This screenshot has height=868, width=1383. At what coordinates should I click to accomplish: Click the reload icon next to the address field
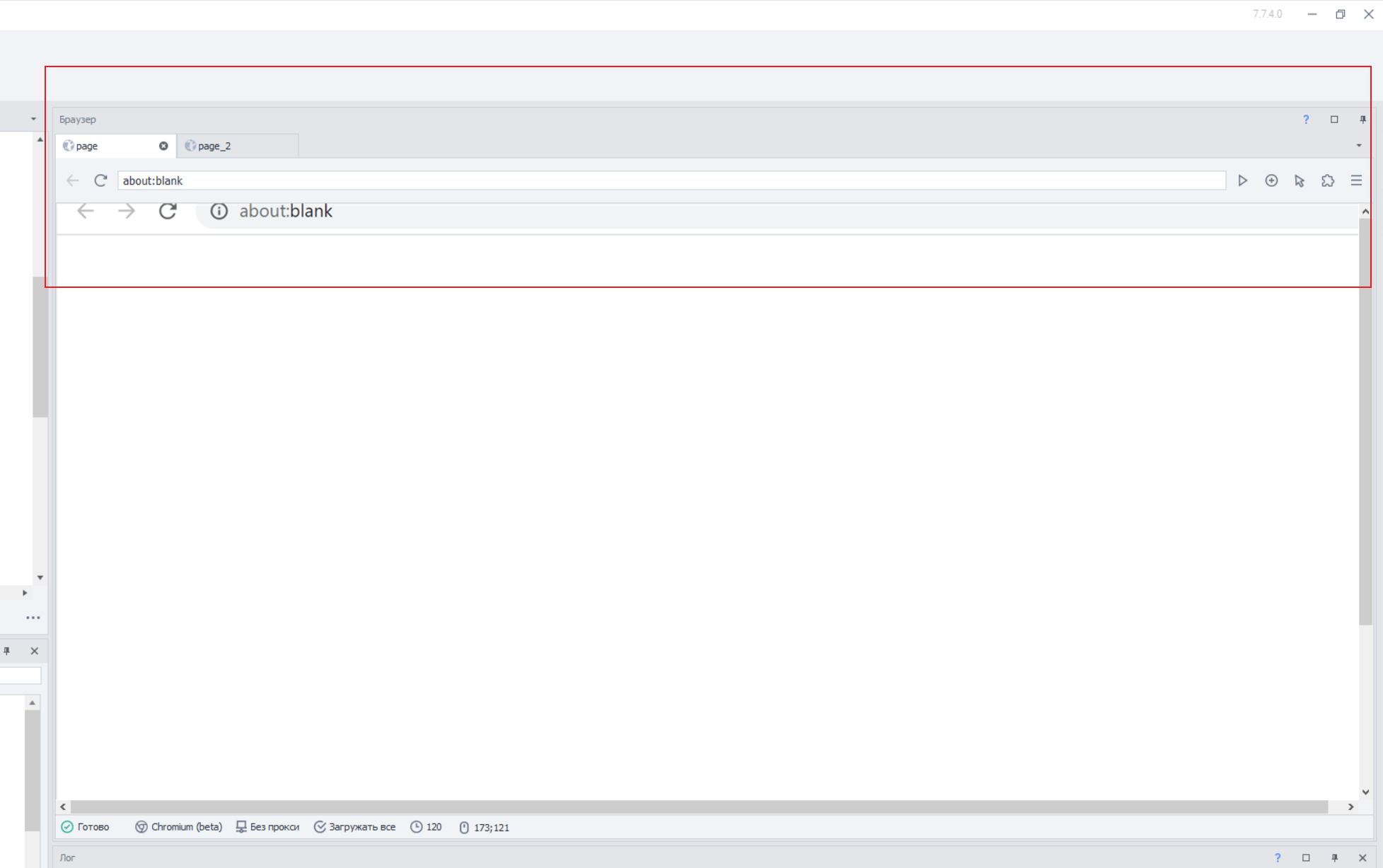coord(100,180)
